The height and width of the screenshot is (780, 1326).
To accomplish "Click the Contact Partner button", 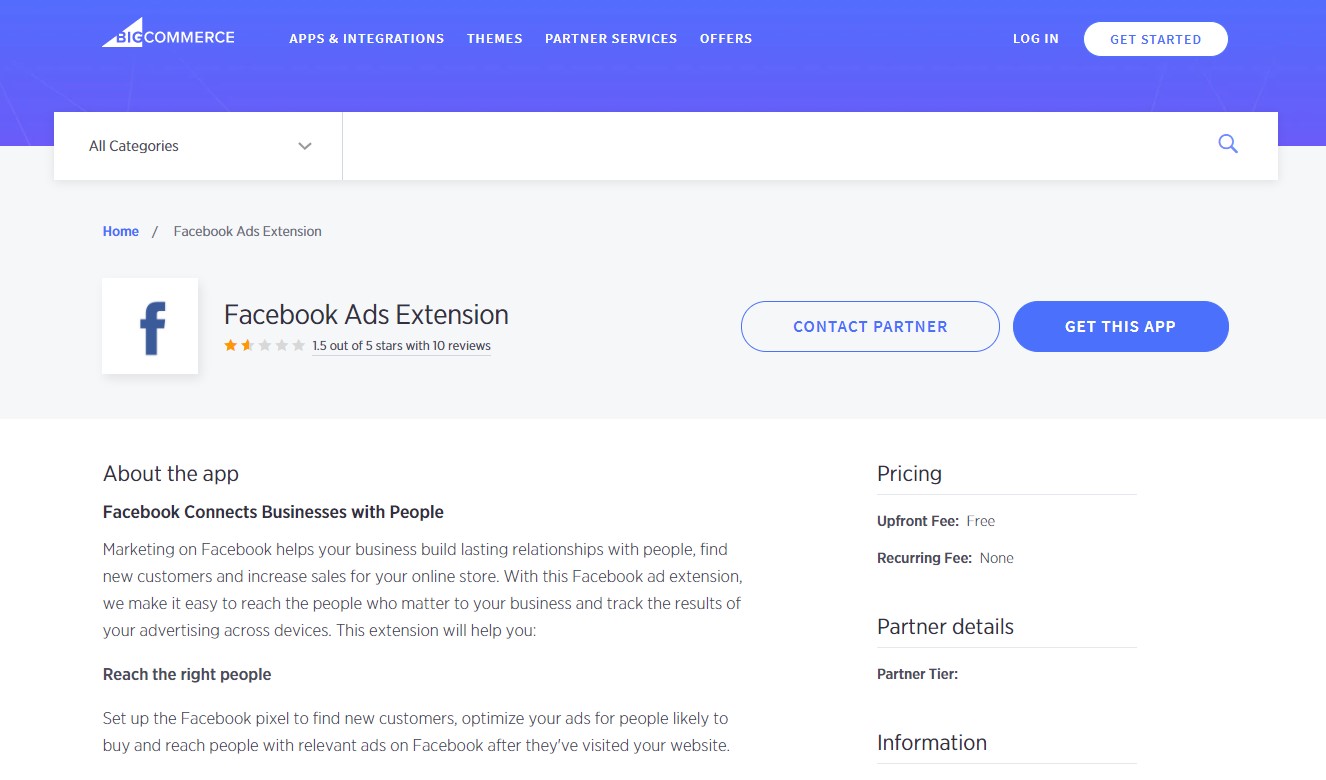I will click(870, 326).
